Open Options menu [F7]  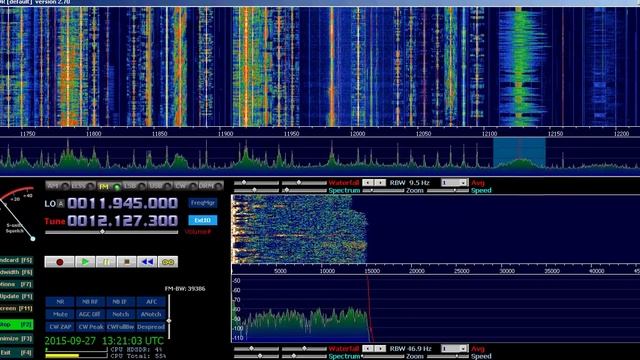click(x=16, y=284)
